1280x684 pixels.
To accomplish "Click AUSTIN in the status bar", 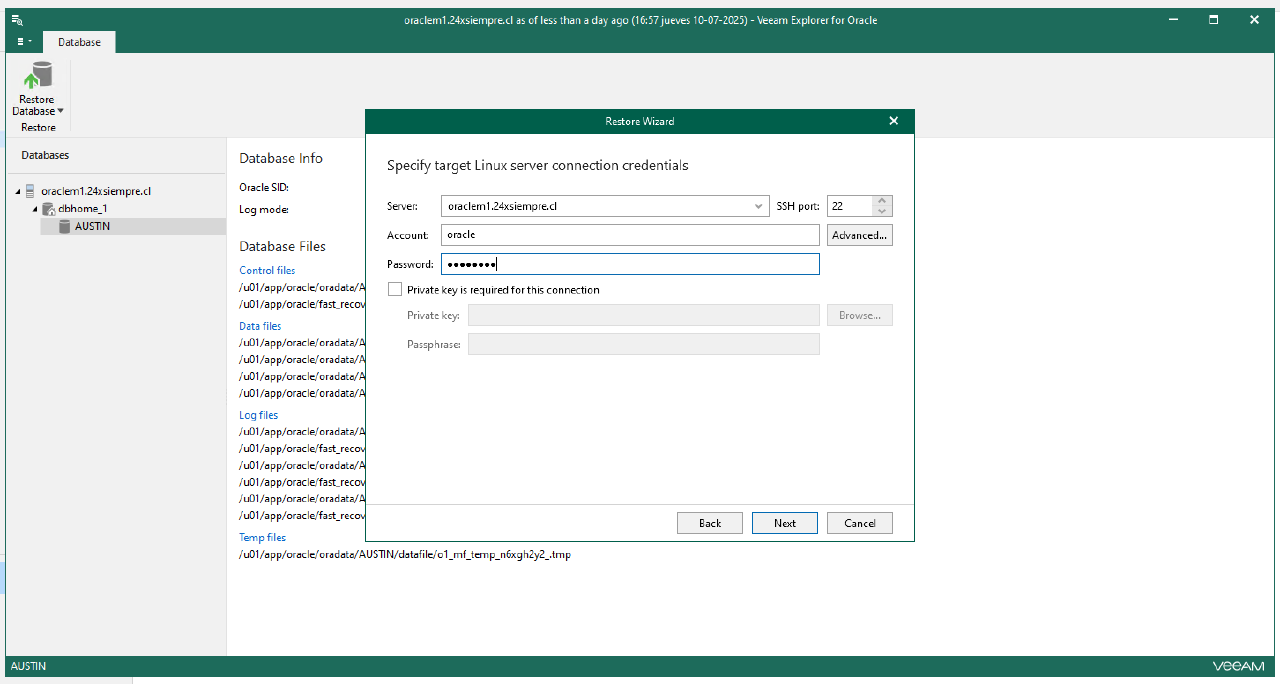I will tap(28, 666).
